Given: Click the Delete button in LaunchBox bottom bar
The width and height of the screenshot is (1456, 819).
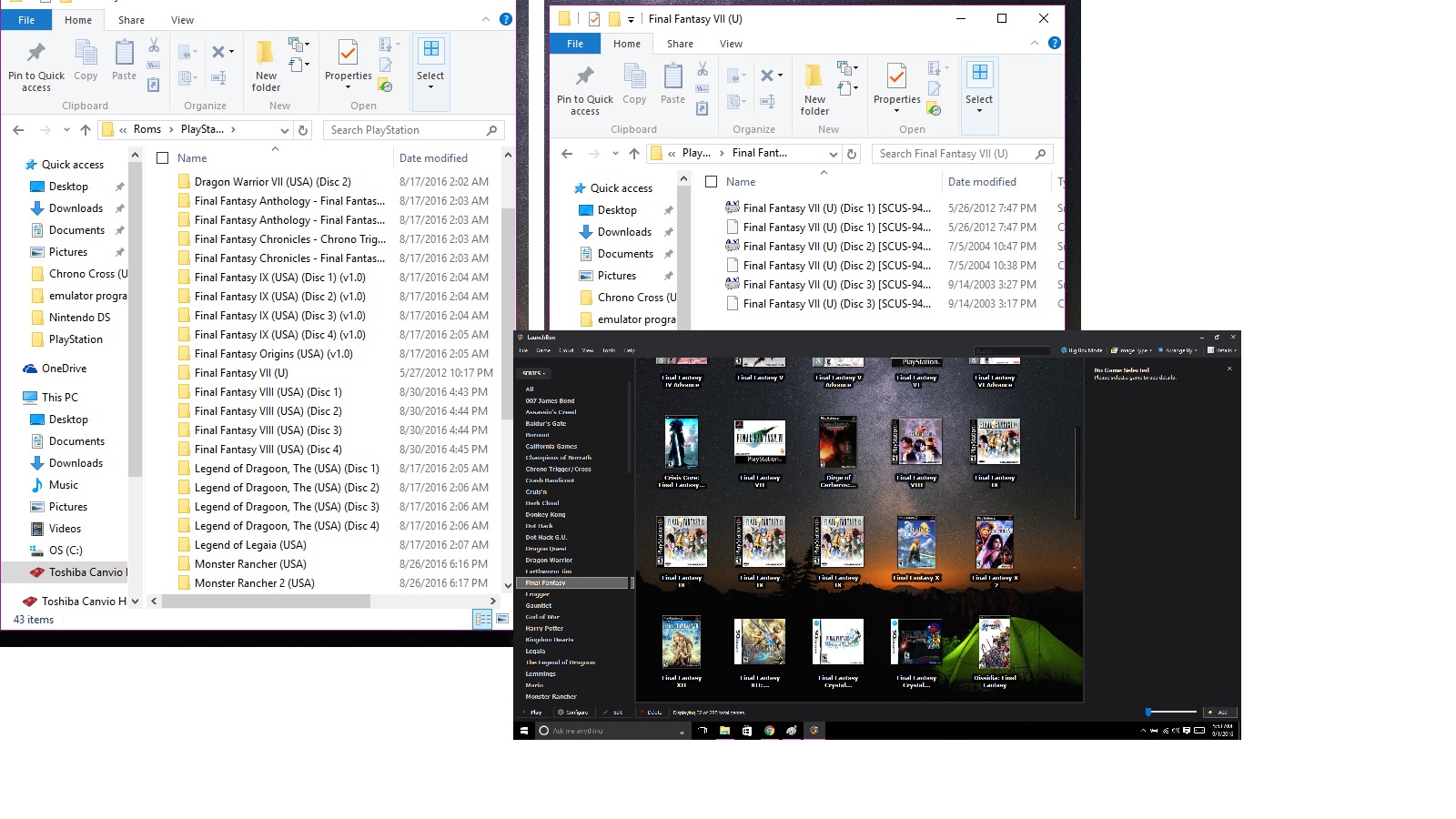Looking at the screenshot, I should pyautogui.click(x=652, y=713).
